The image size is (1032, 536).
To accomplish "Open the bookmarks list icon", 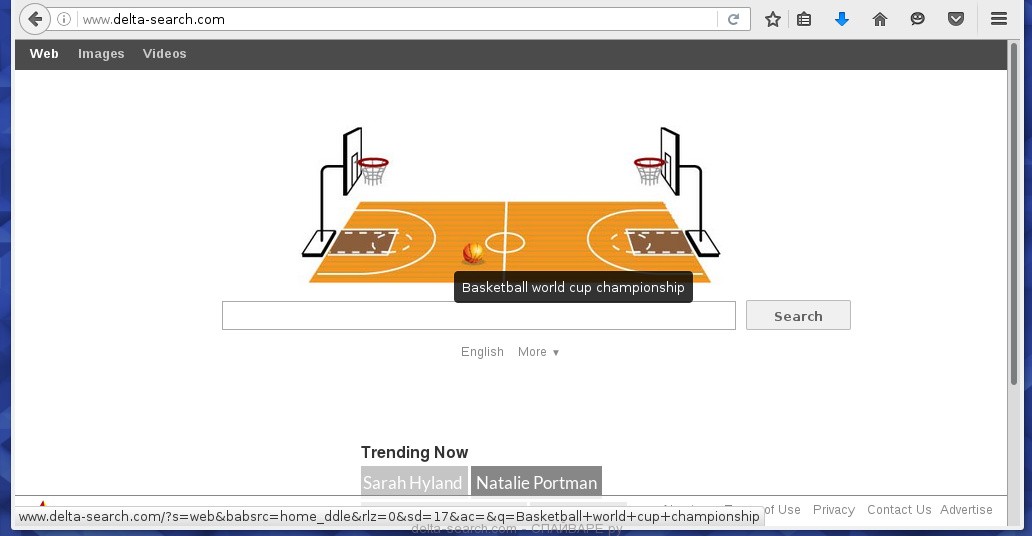I will coord(804,19).
